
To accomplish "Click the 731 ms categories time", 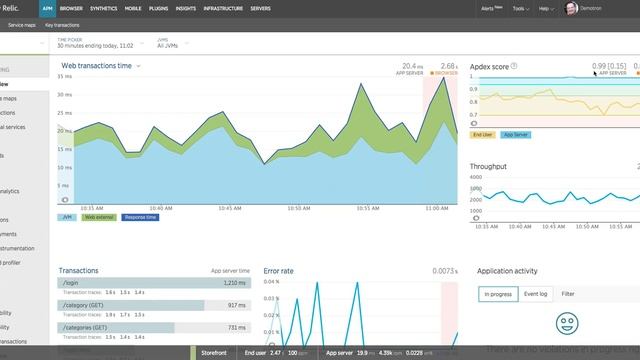I will click(237, 328).
